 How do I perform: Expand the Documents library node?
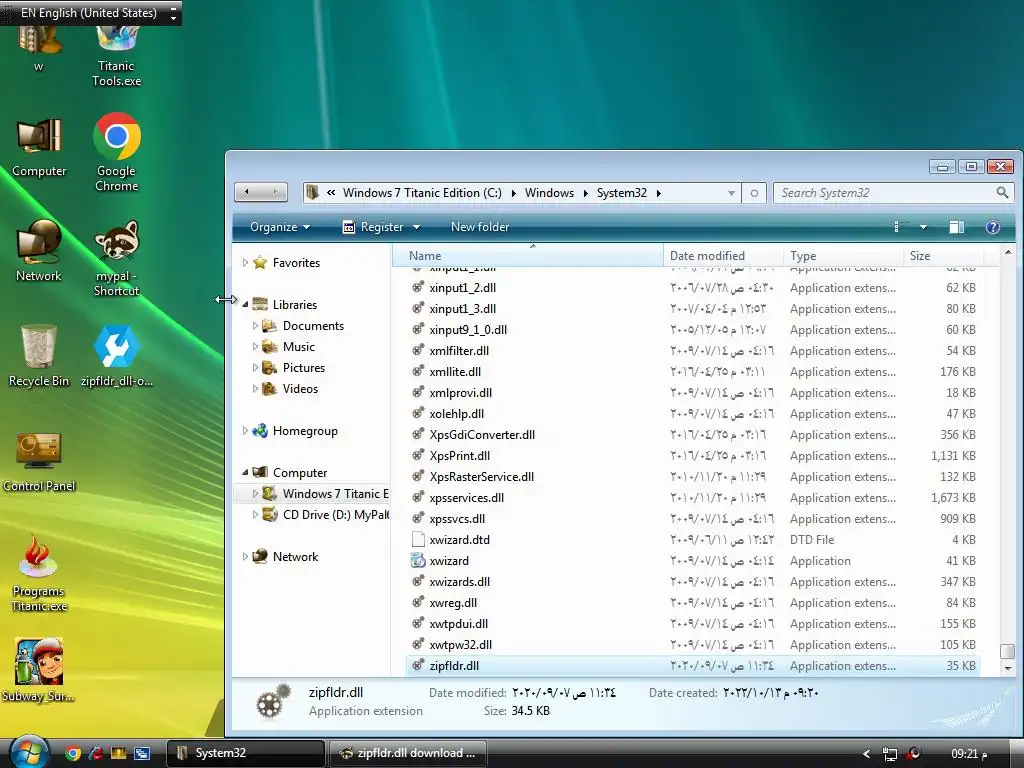pos(255,325)
